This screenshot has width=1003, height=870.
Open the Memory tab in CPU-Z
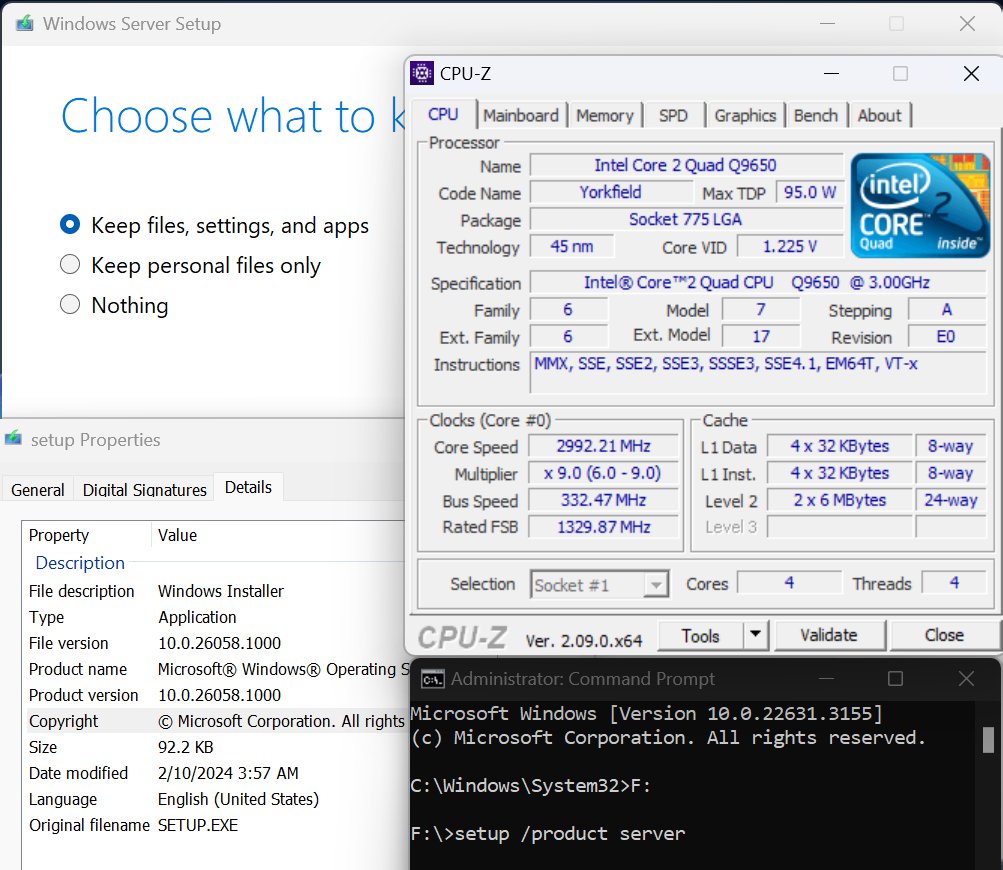point(604,115)
